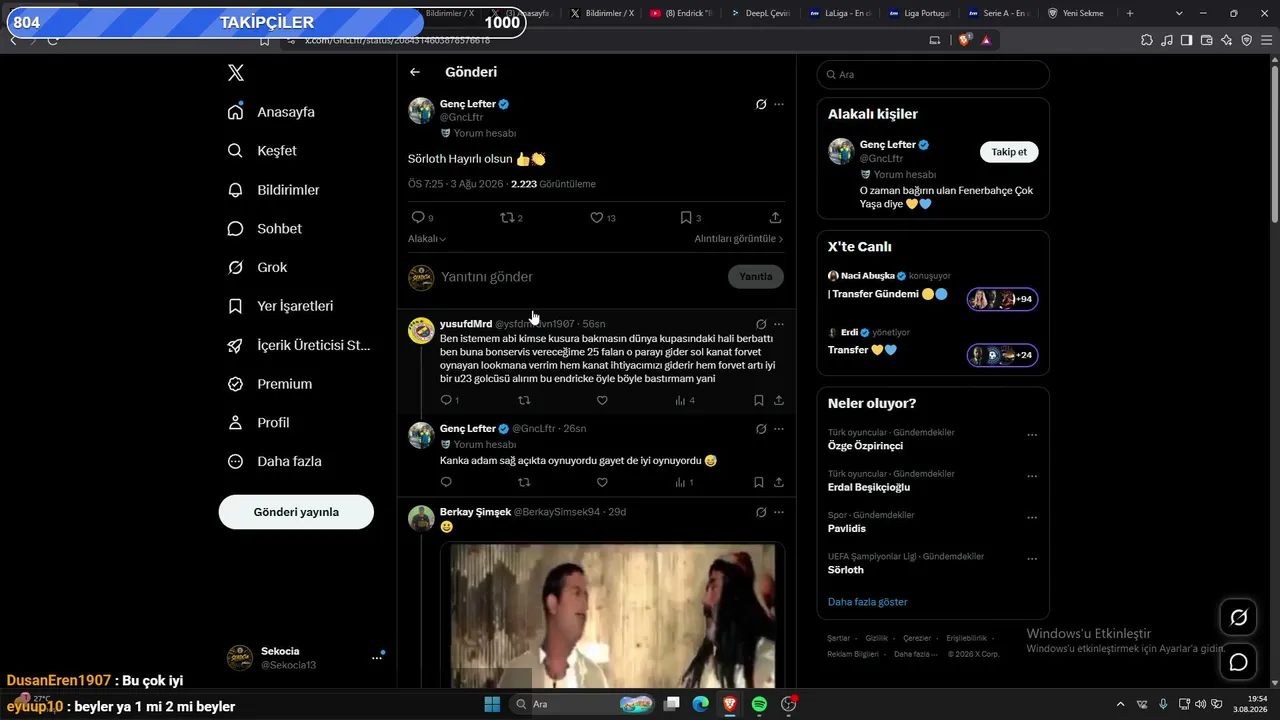Bookmark yusufdMrd's comment

[x=759, y=400]
